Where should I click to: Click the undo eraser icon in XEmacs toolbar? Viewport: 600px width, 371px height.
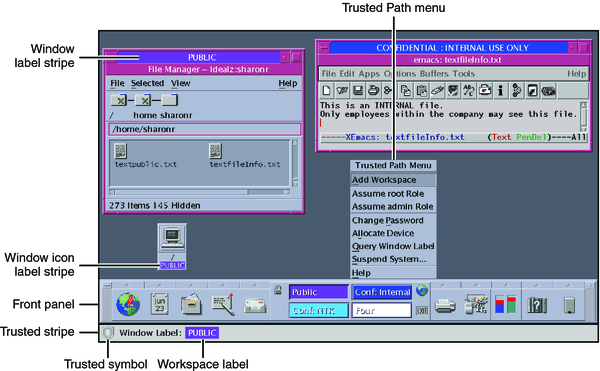pos(437,91)
